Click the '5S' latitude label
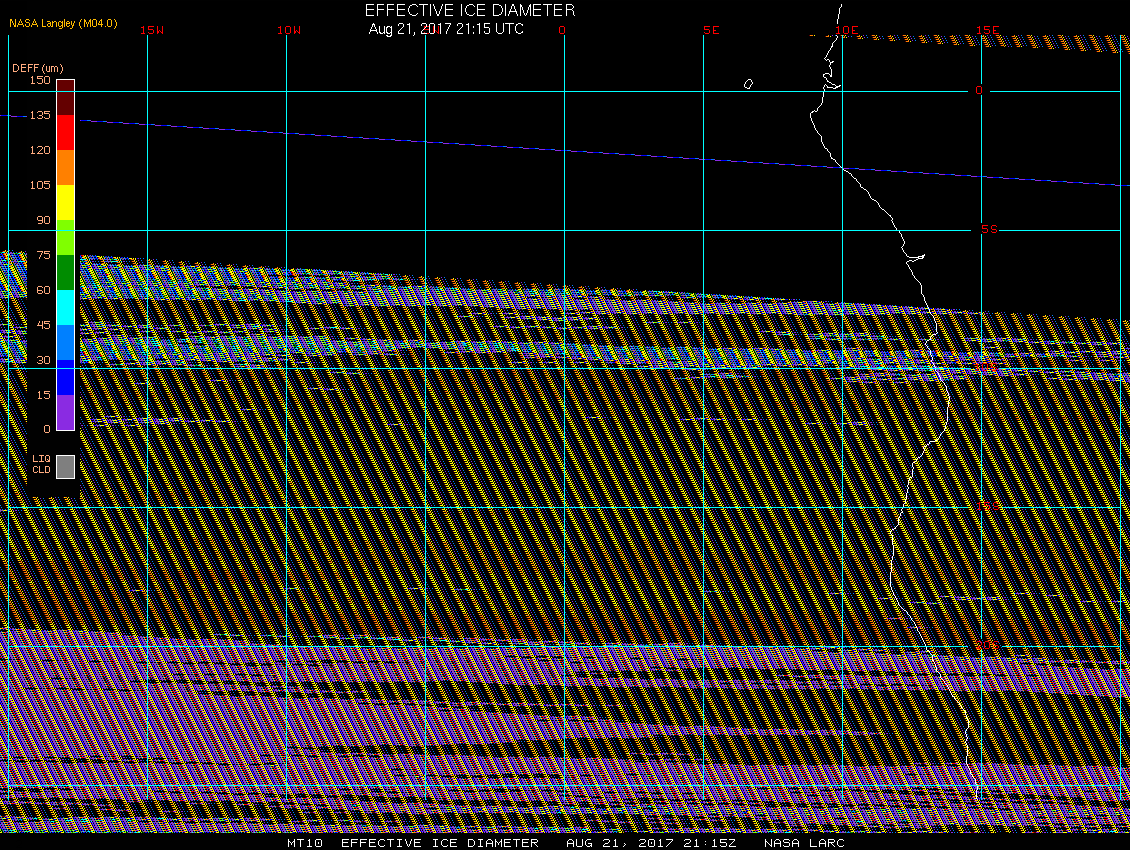Image resolution: width=1130 pixels, height=850 pixels. 989,229
